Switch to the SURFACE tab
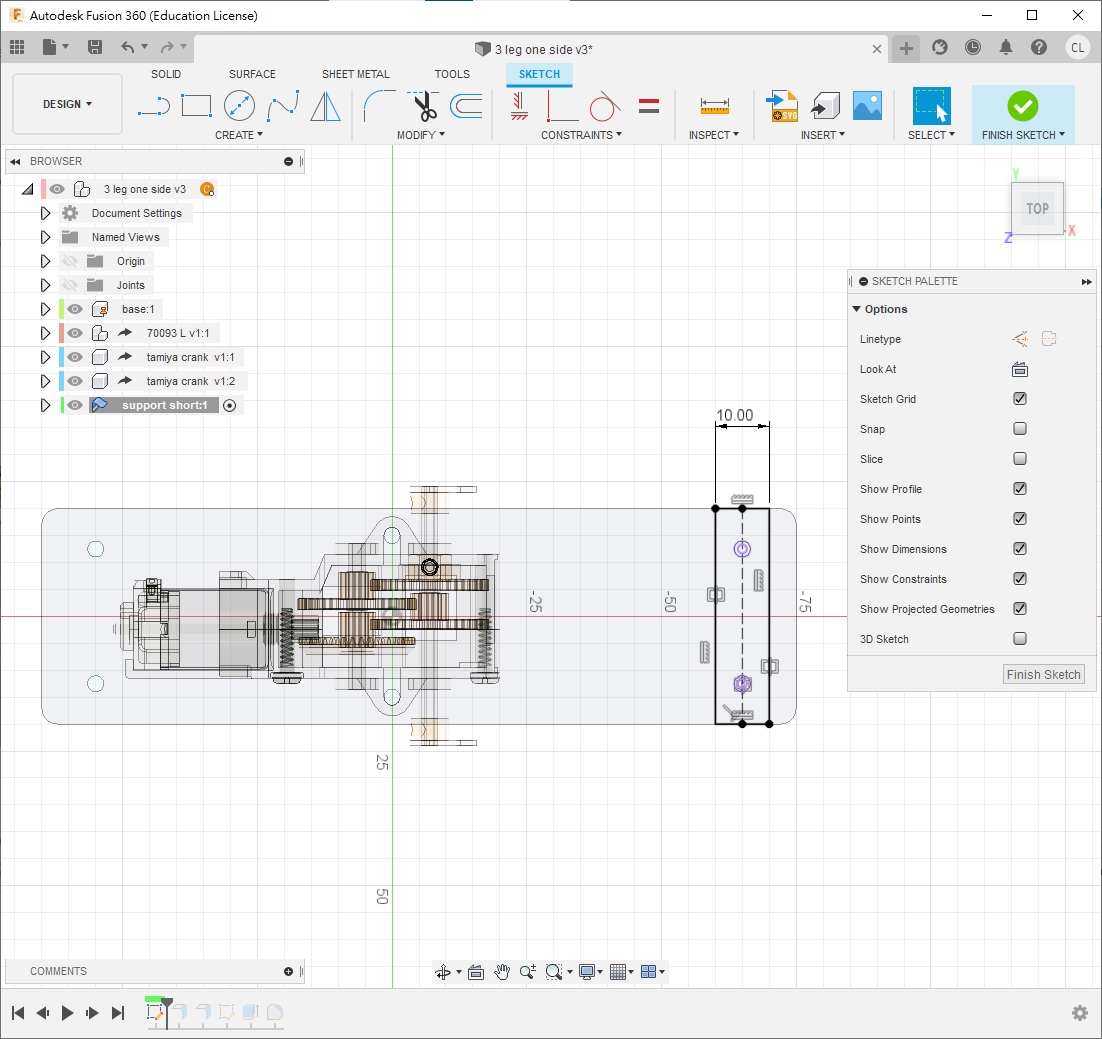The image size is (1102, 1039). pos(252,74)
